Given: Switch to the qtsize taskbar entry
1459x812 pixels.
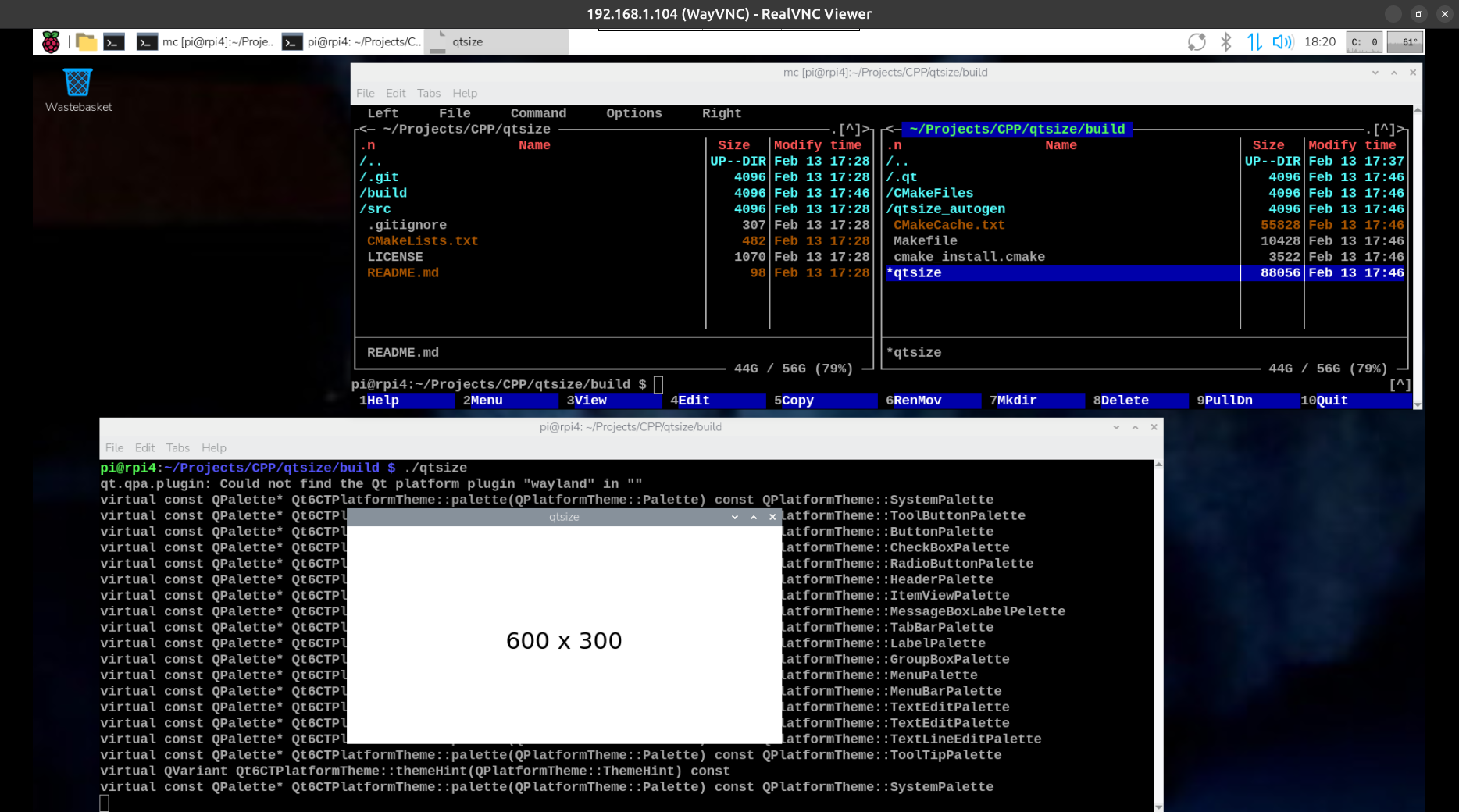Looking at the screenshot, I should pyautogui.click(x=497, y=42).
